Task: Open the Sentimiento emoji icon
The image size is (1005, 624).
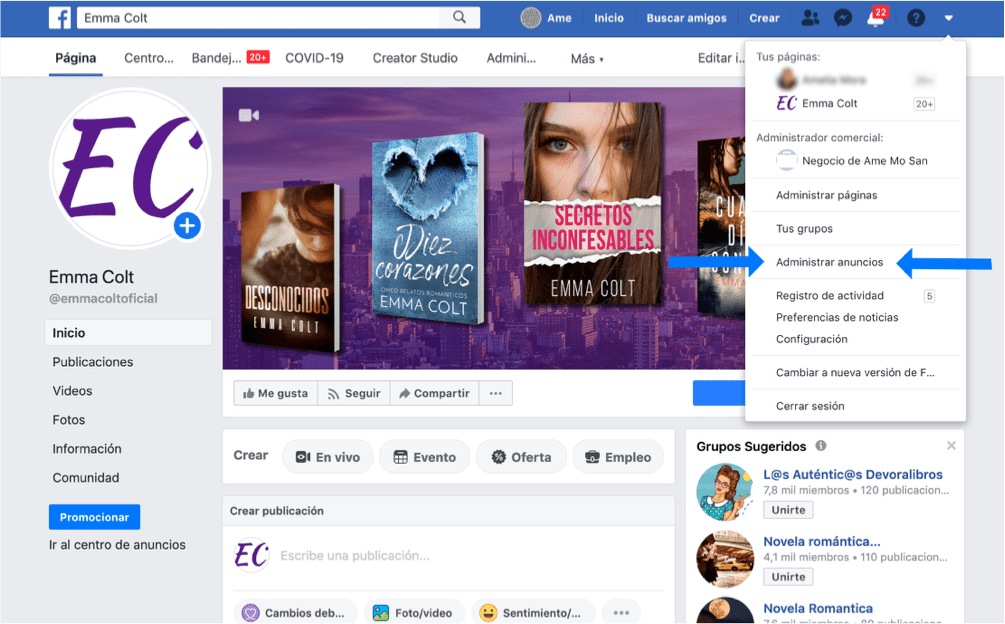Action: (x=488, y=611)
